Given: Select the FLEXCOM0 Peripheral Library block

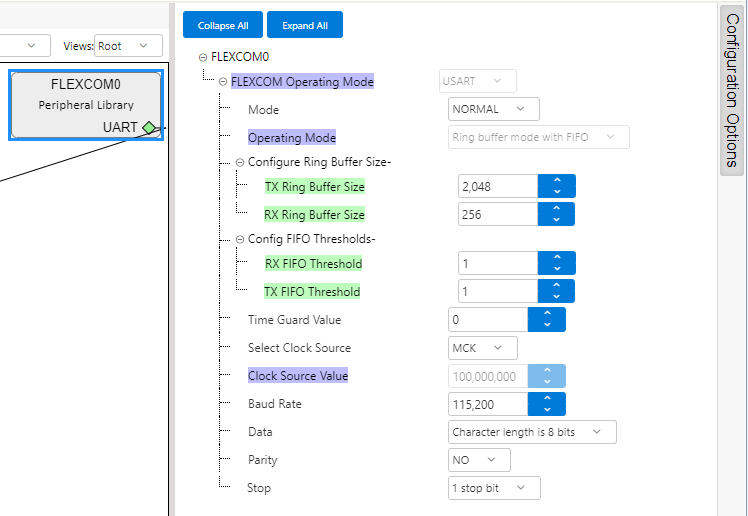Looking at the screenshot, I should click(x=86, y=97).
